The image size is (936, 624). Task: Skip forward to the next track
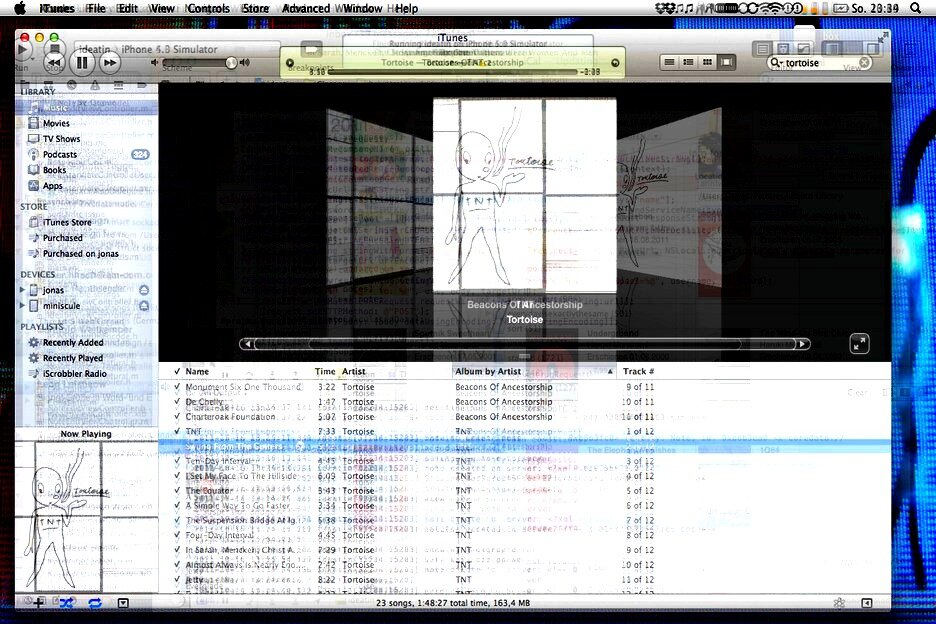click(110, 63)
